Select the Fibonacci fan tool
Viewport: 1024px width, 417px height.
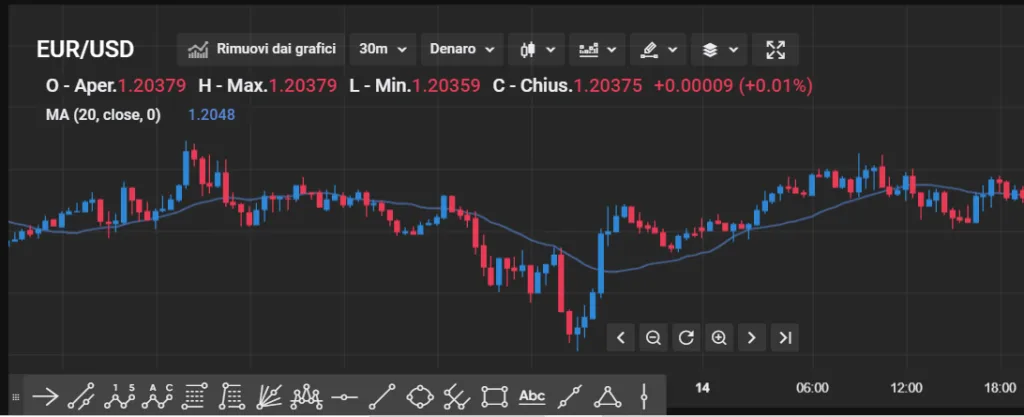tap(268, 395)
